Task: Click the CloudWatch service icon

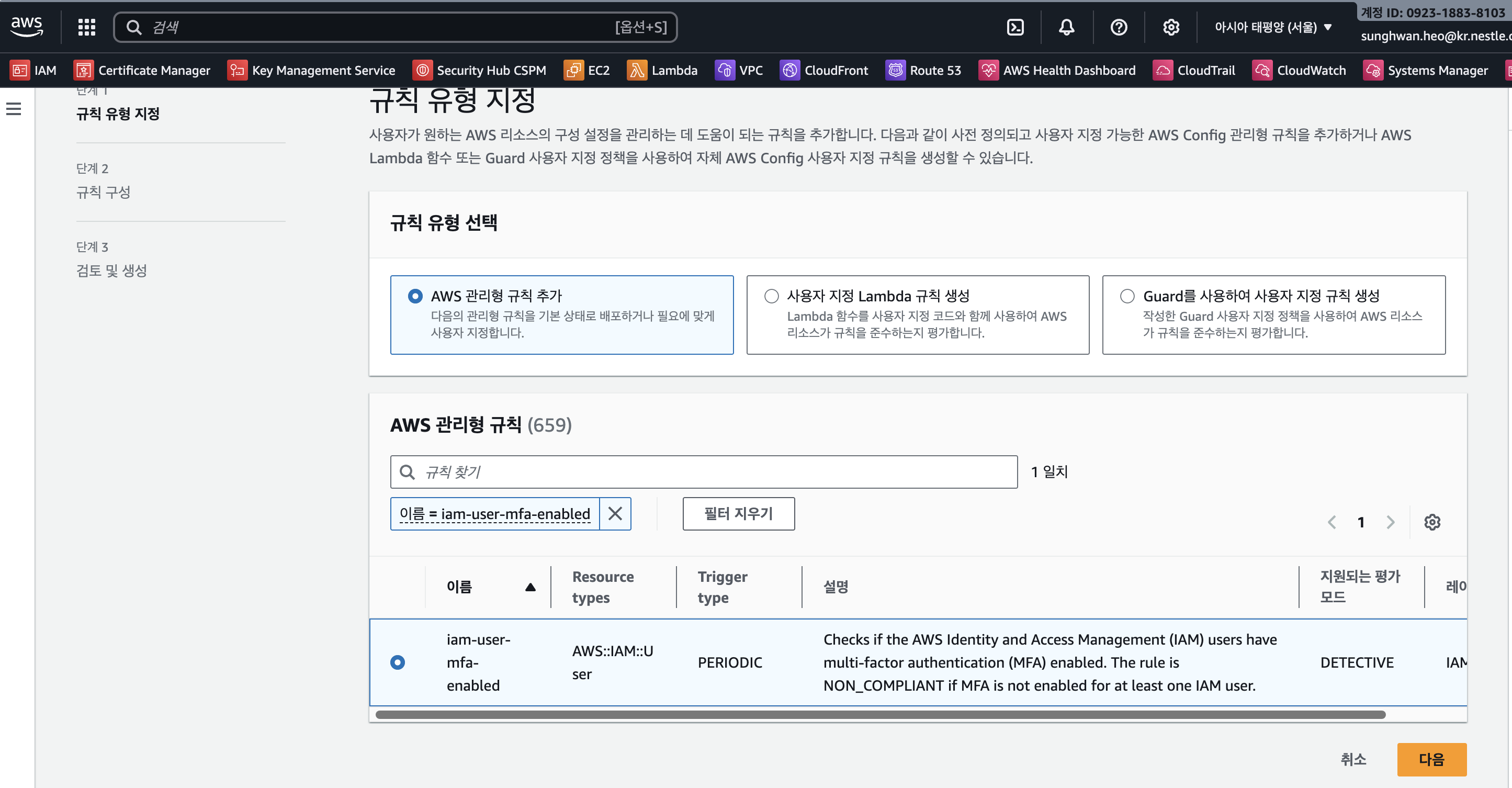Action: pyautogui.click(x=1262, y=71)
